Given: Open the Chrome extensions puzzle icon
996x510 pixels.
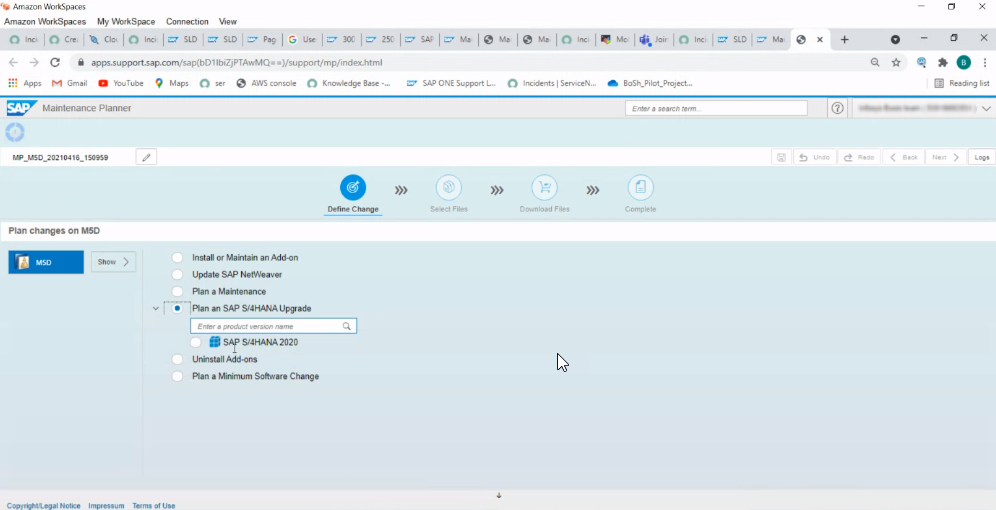Looking at the screenshot, I should 943,62.
